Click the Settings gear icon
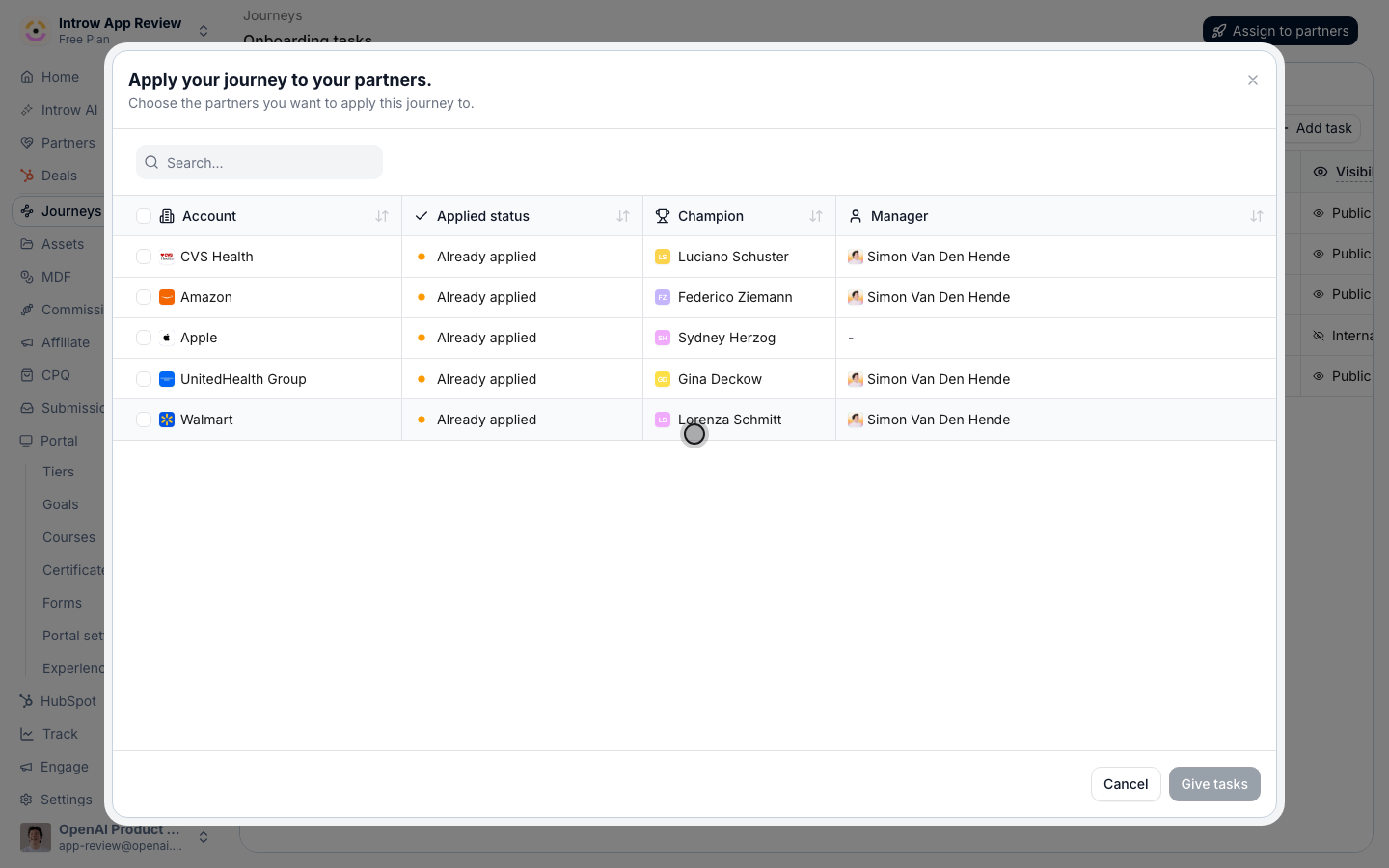Image resolution: width=1389 pixels, height=868 pixels. 27,800
